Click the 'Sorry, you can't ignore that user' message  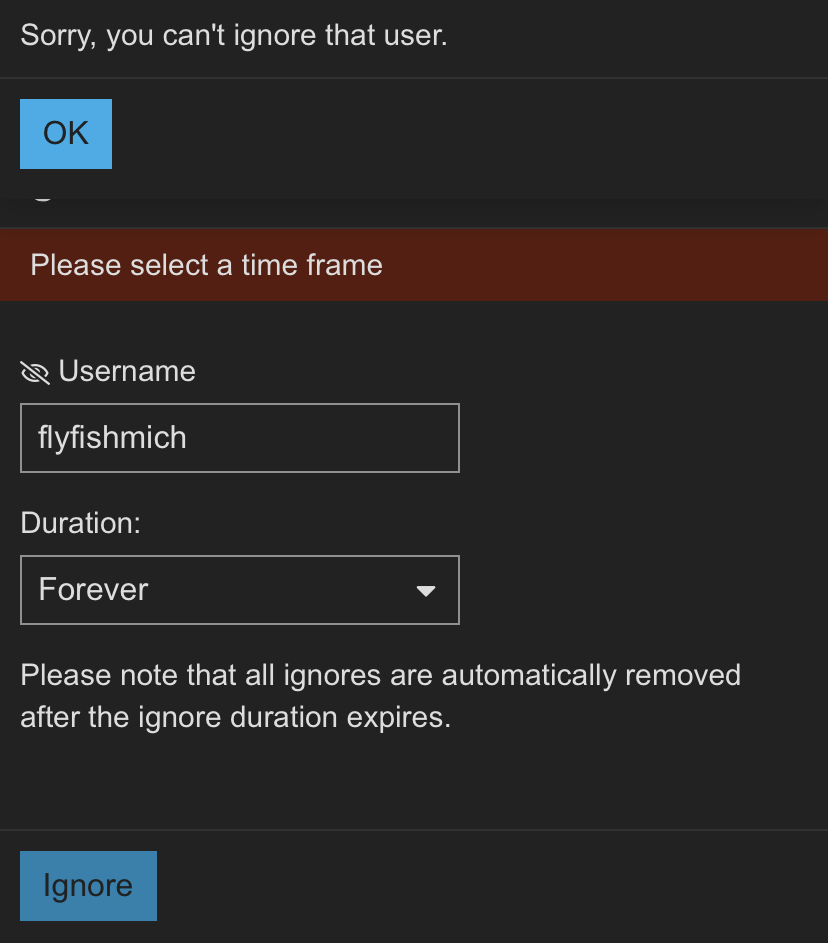coord(233,36)
